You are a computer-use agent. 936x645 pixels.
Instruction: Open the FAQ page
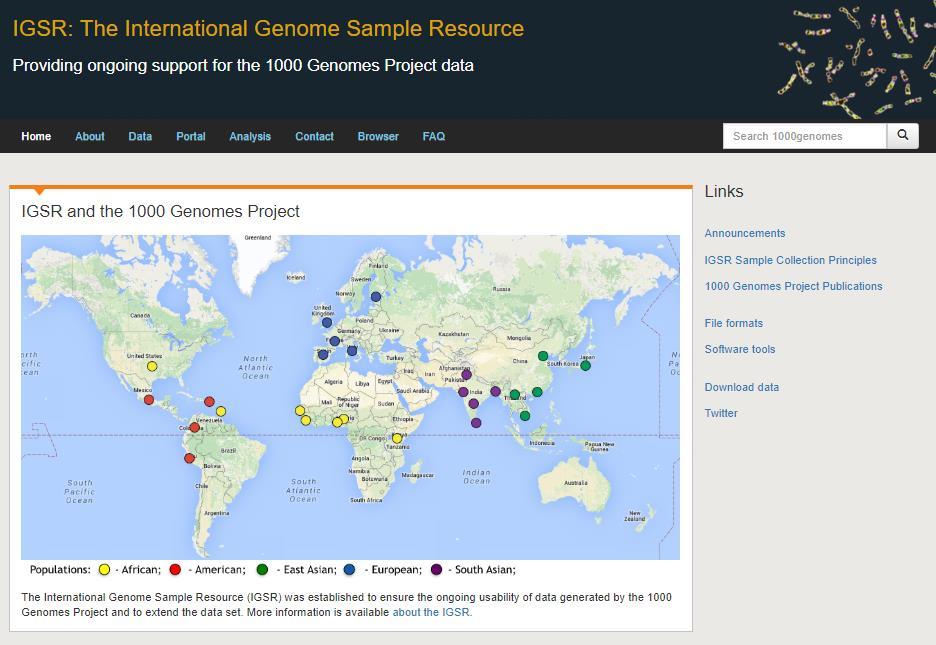click(x=434, y=136)
